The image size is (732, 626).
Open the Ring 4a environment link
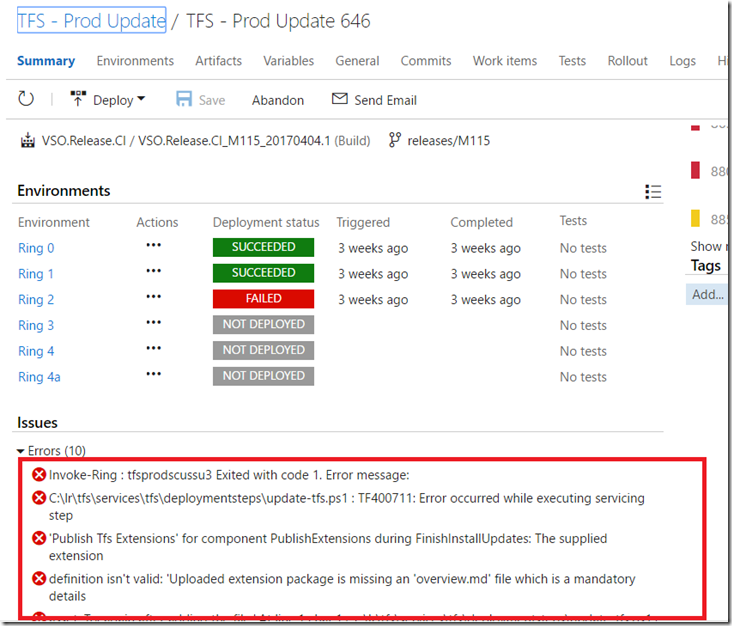pyautogui.click(x=39, y=376)
